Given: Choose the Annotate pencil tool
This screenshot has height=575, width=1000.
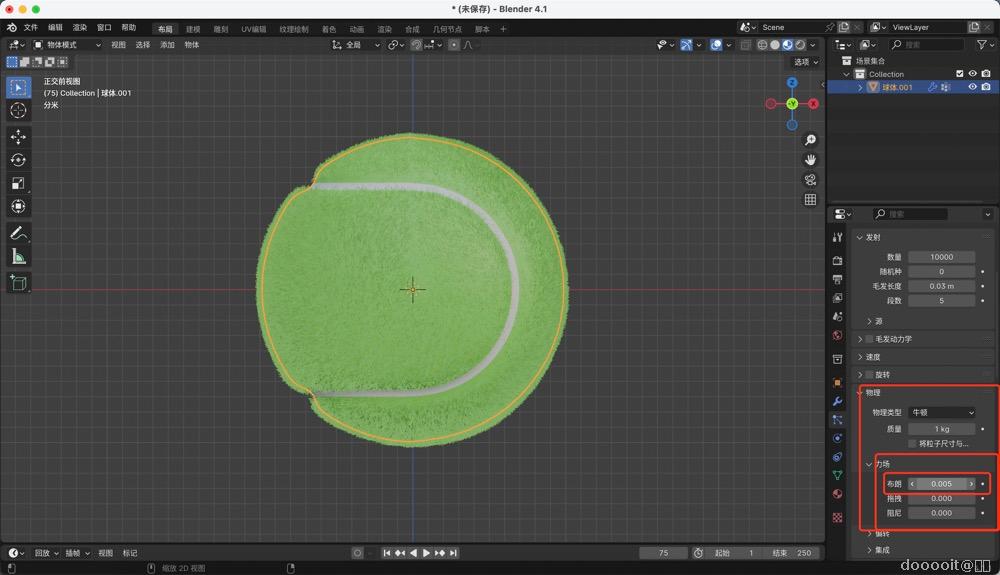Looking at the screenshot, I should (x=18, y=233).
